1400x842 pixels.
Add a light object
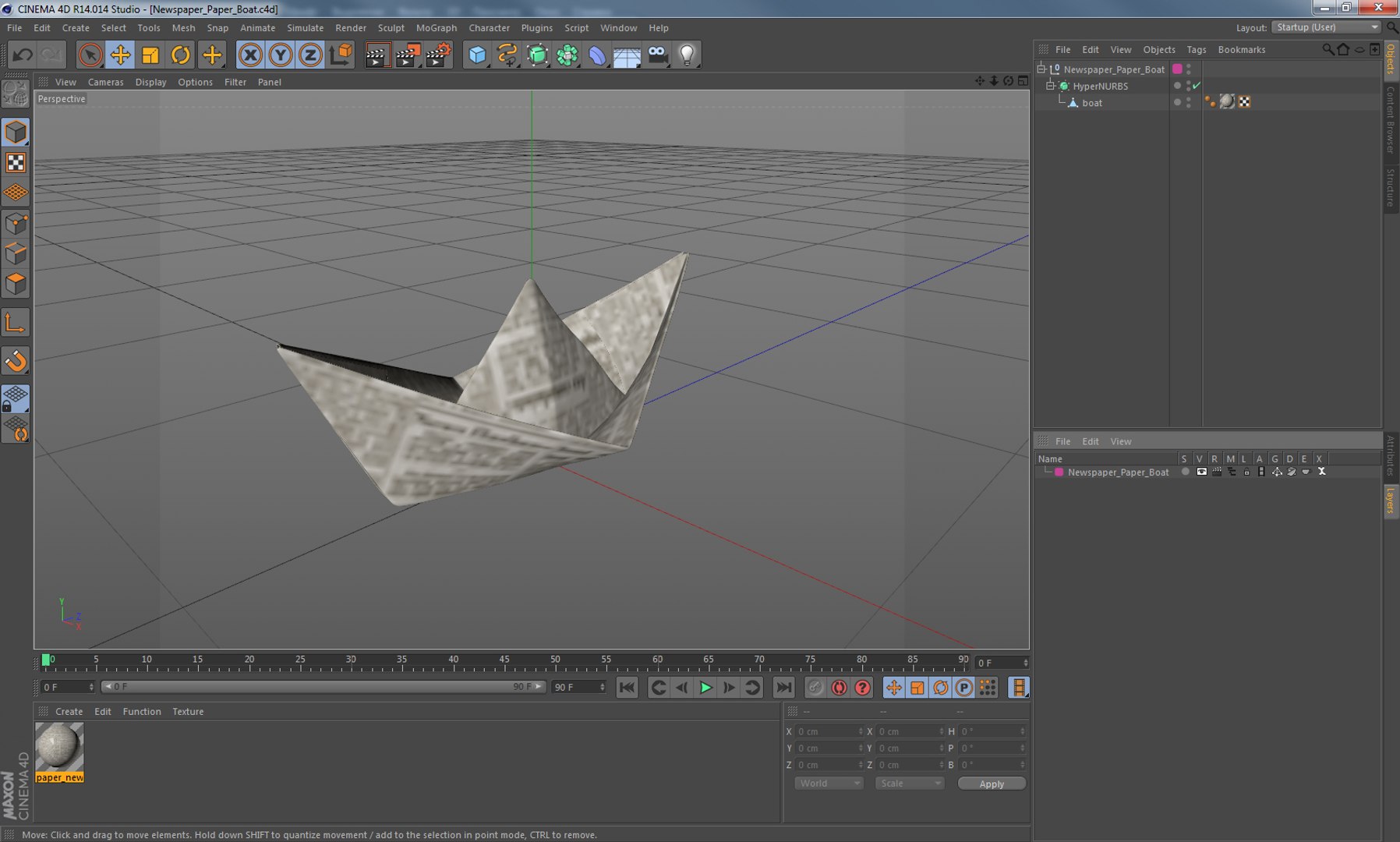[x=687, y=55]
